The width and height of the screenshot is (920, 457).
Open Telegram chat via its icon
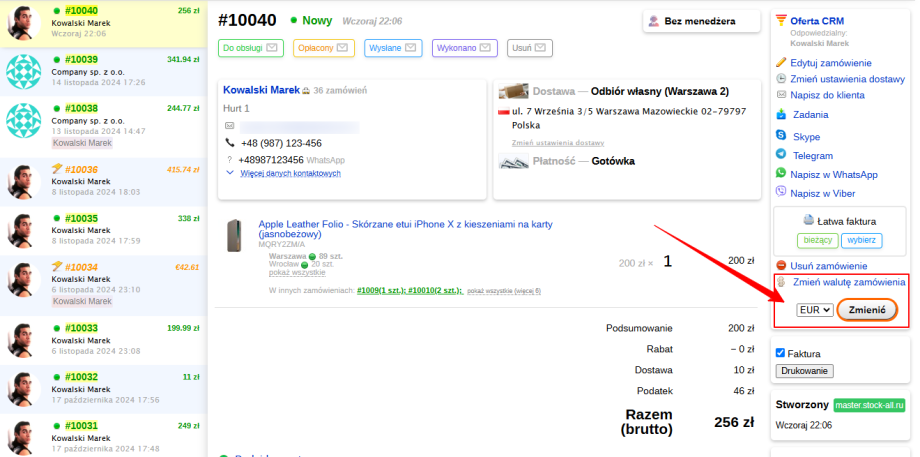point(781,155)
